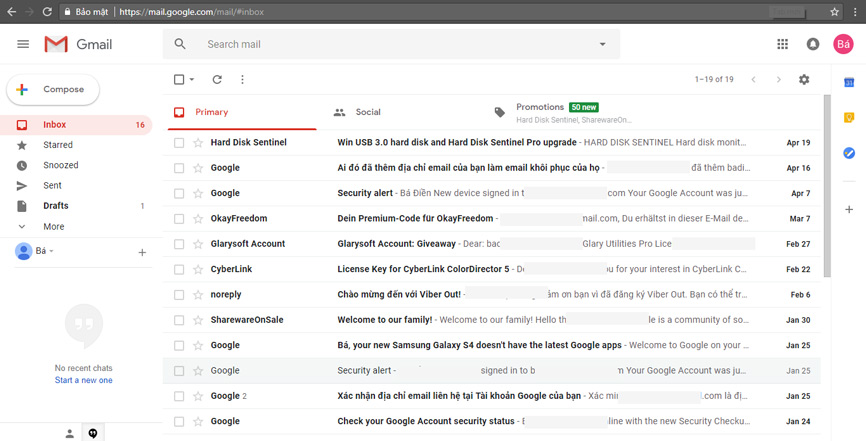Click the search magnifier icon
866x441 pixels.
(180, 44)
